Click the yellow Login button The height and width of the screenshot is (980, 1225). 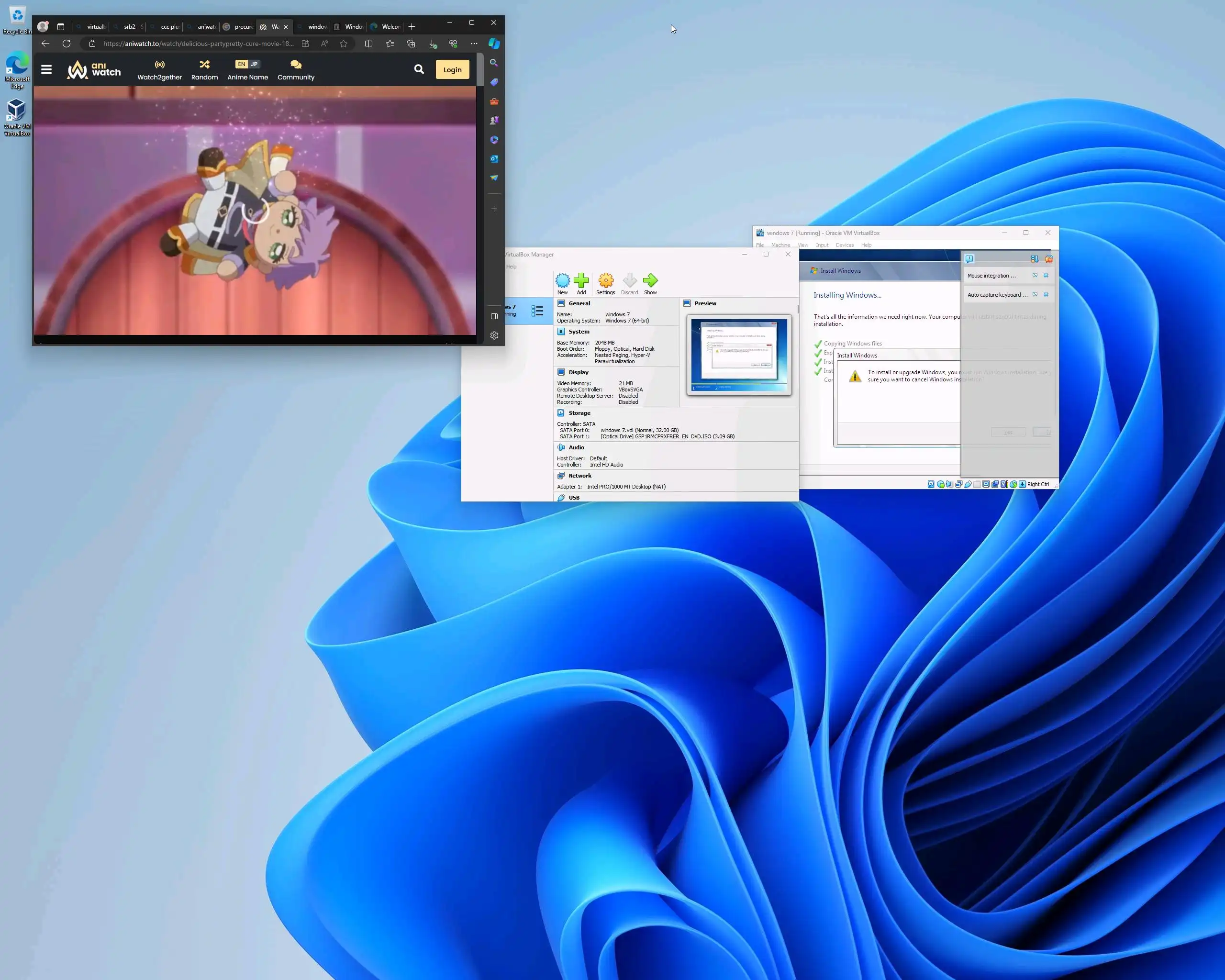[x=452, y=70]
